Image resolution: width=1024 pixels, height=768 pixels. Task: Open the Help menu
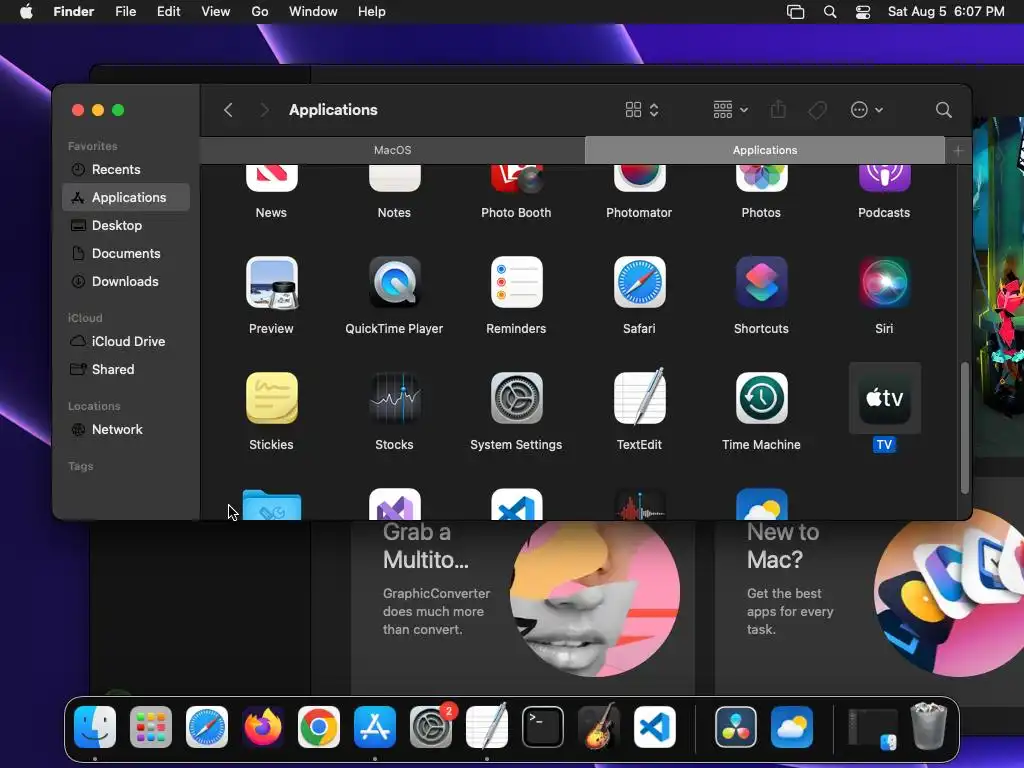point(372,12)
